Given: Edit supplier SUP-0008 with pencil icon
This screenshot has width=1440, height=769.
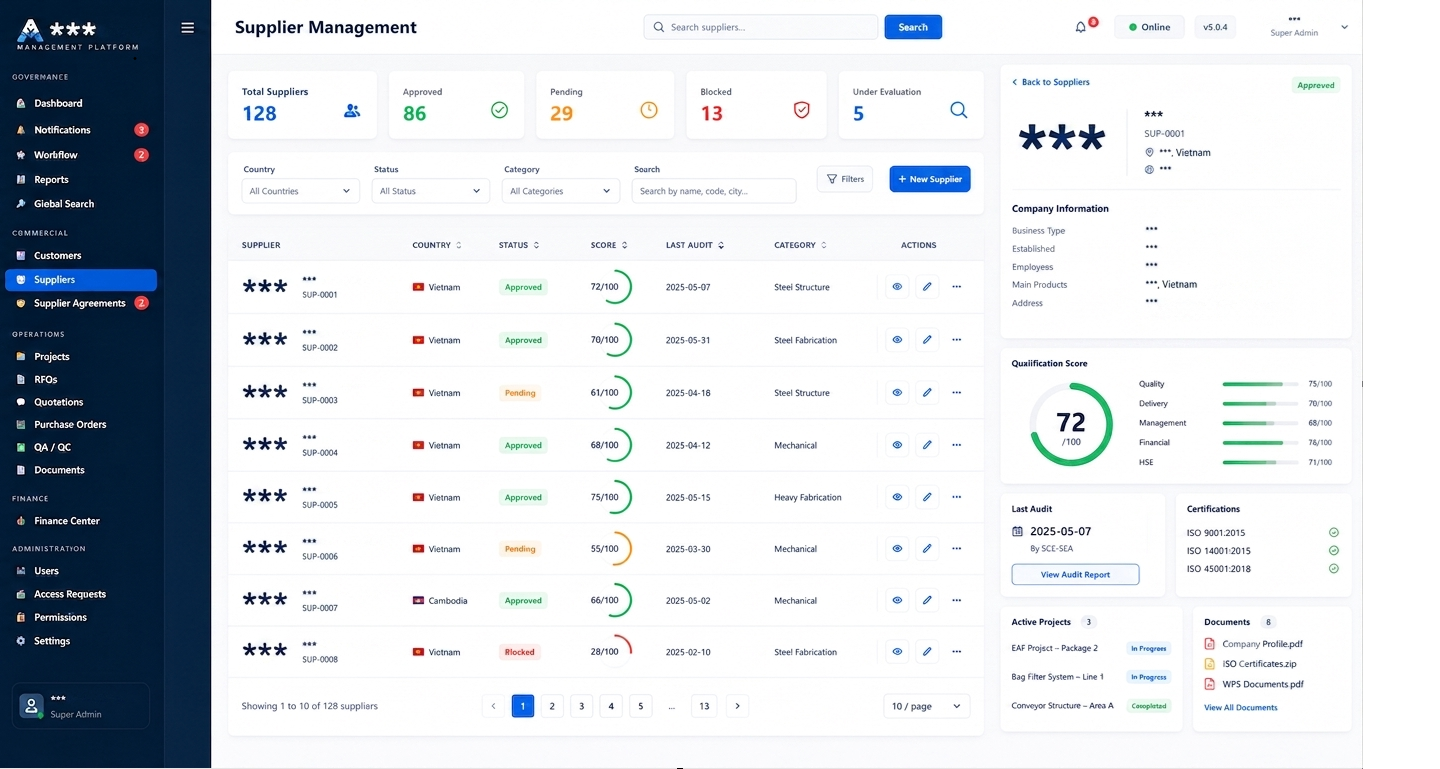Looking at the screenshot, I should [927, 652].
